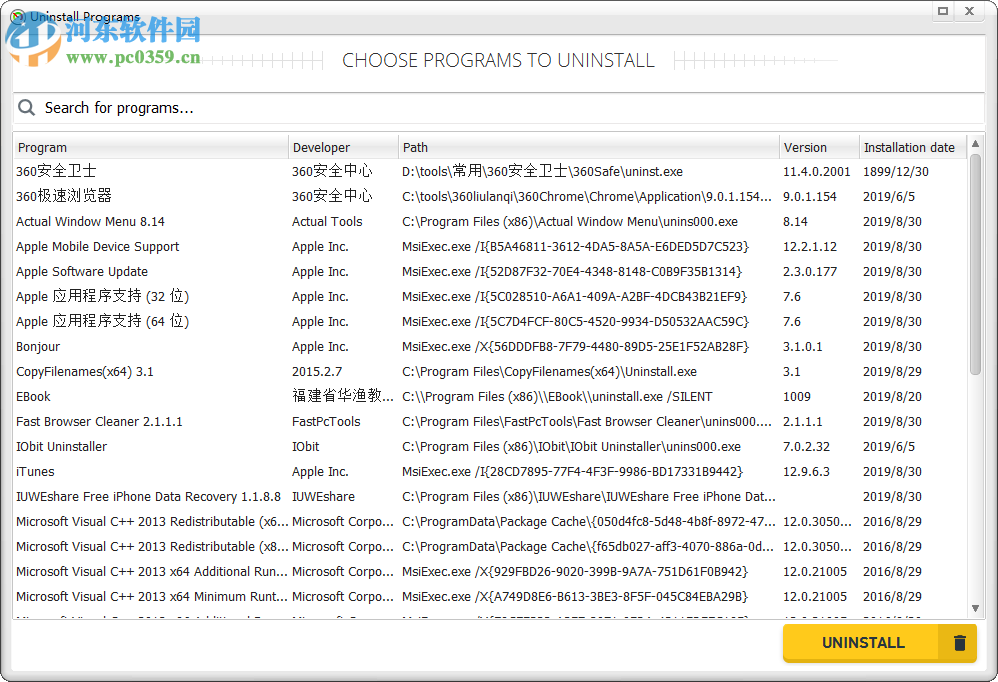Sort list by Program column header

[150, 147]
